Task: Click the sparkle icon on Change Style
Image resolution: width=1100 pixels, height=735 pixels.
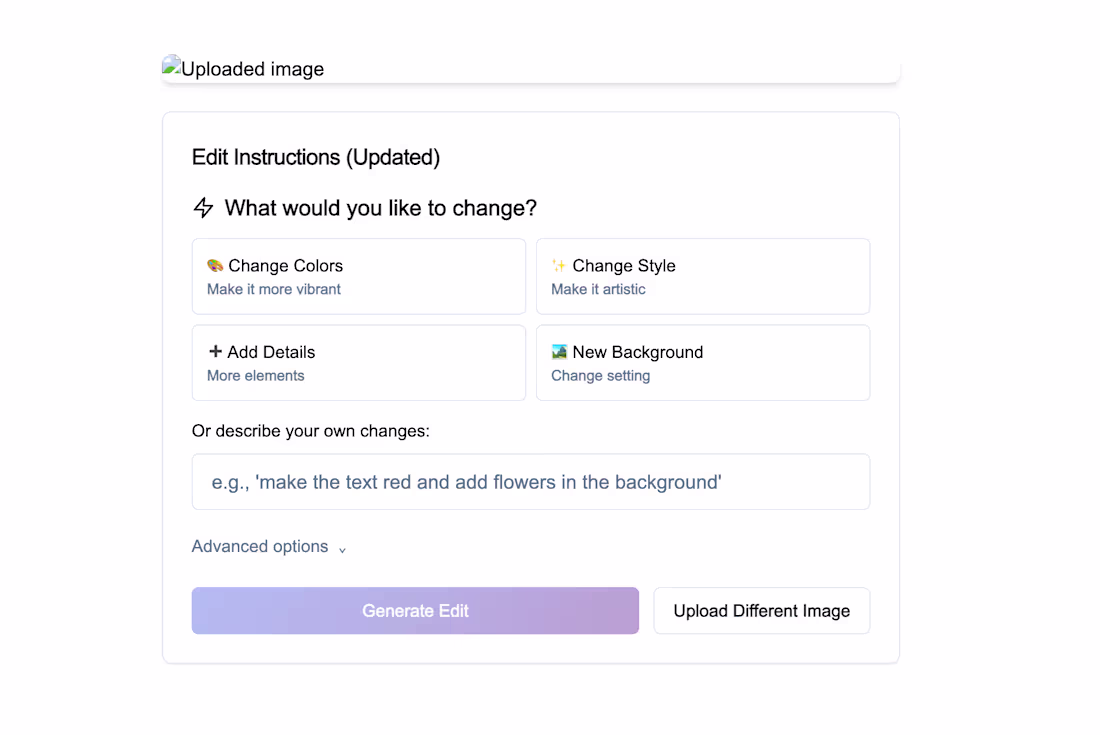Action: [559, 266]
